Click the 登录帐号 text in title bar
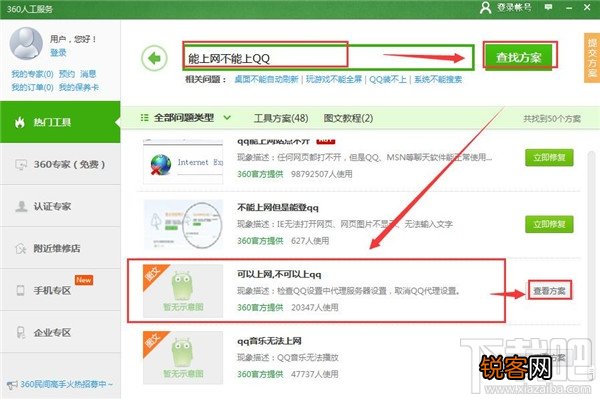 514,7
